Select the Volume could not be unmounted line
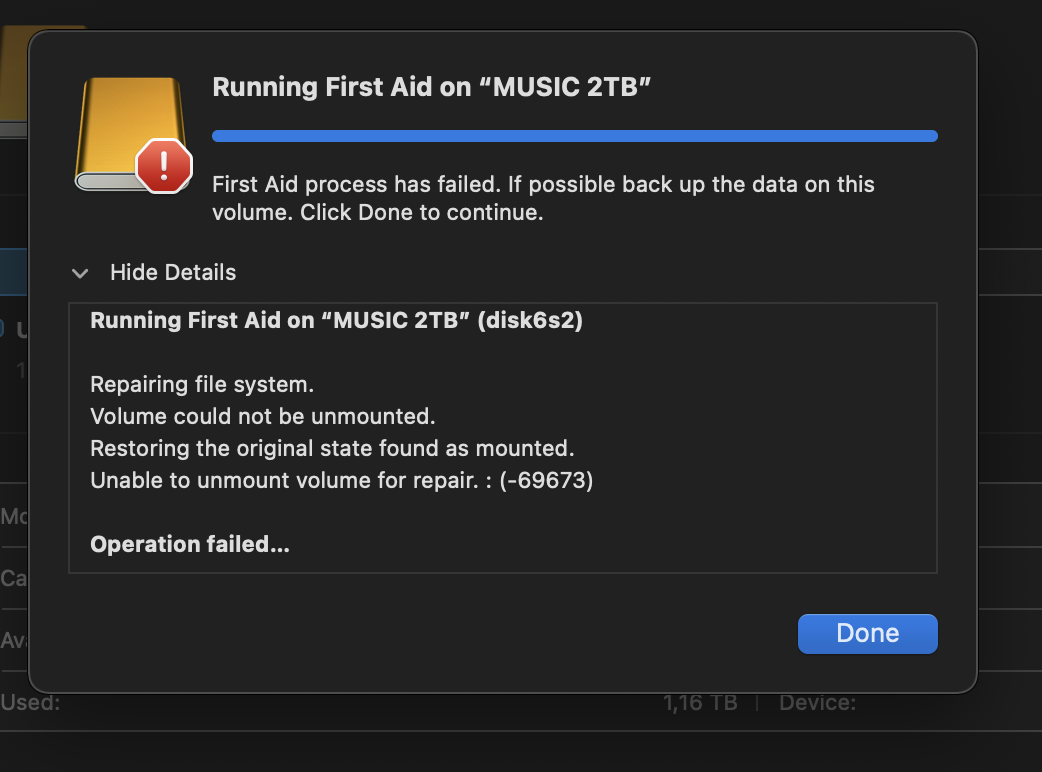Image resolution: width=1042 pixels, height=772 pixels. [x=262, y=416]
